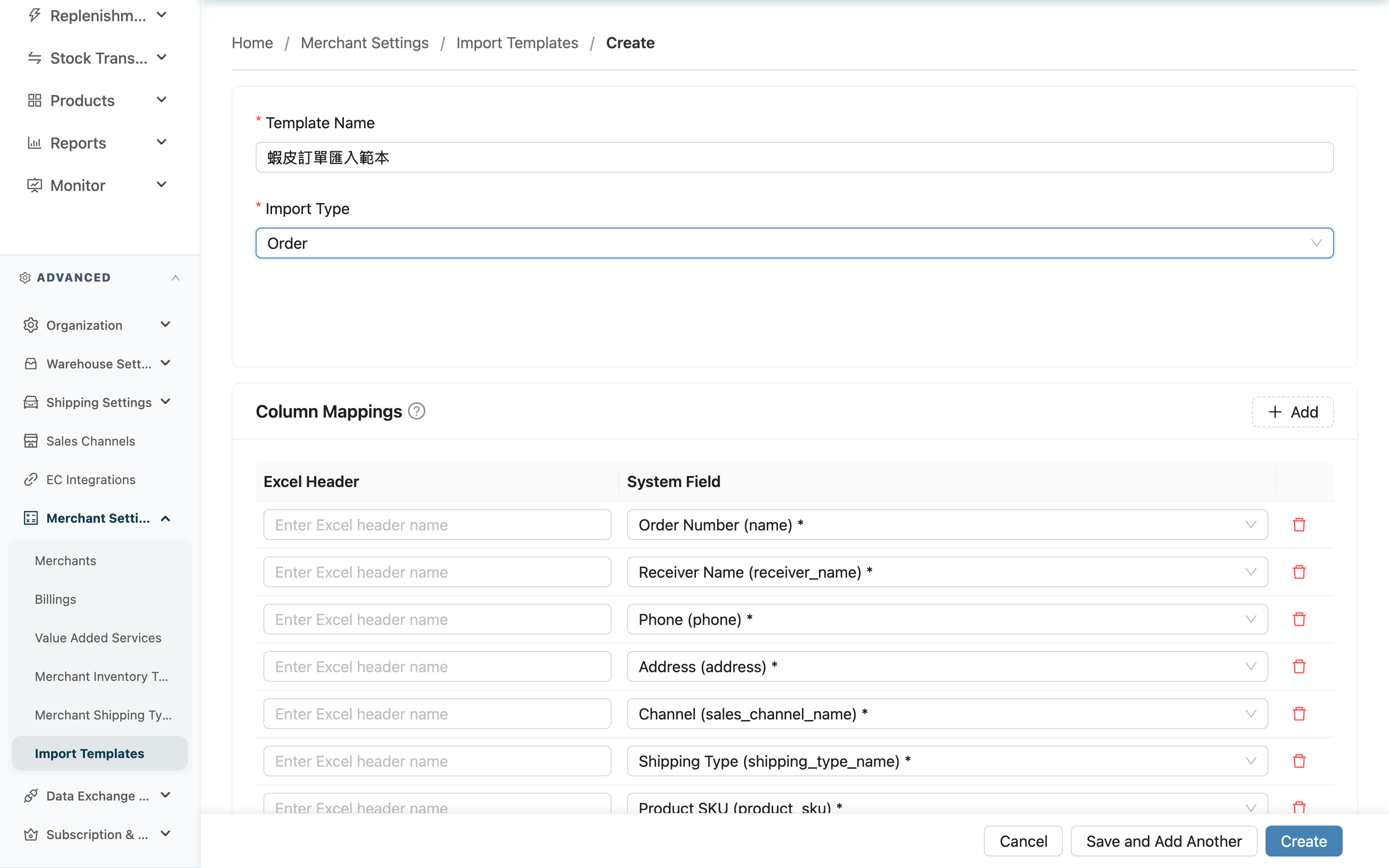Viewport: 1389px width, 868px height.
Task: Click the Organization gear icon
Action: coord(30,325)
